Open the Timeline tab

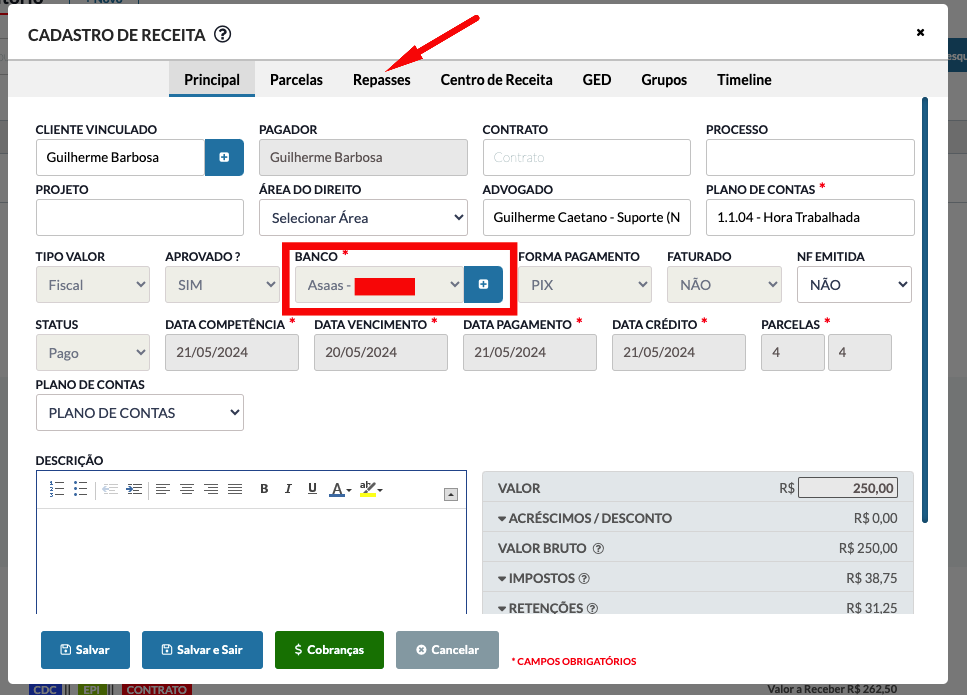click(x=744, y=80)
